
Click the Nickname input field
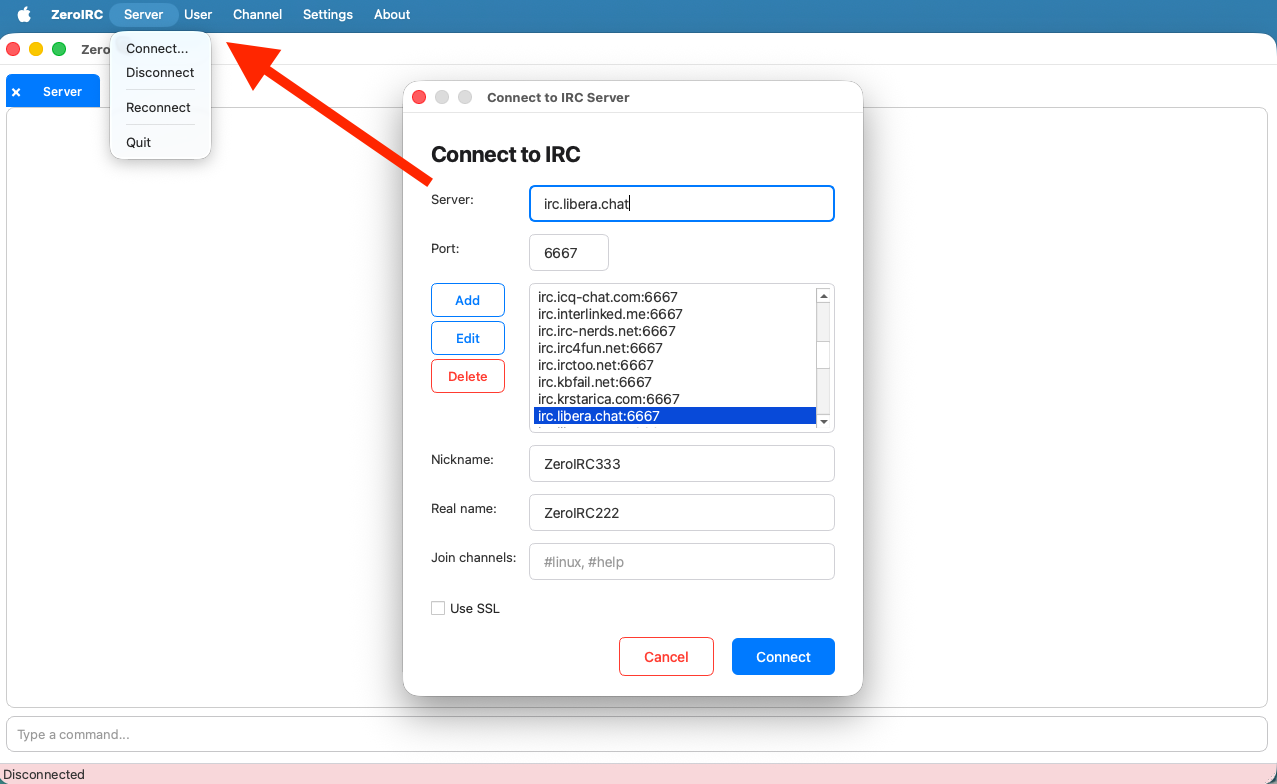tap(682, 464)
